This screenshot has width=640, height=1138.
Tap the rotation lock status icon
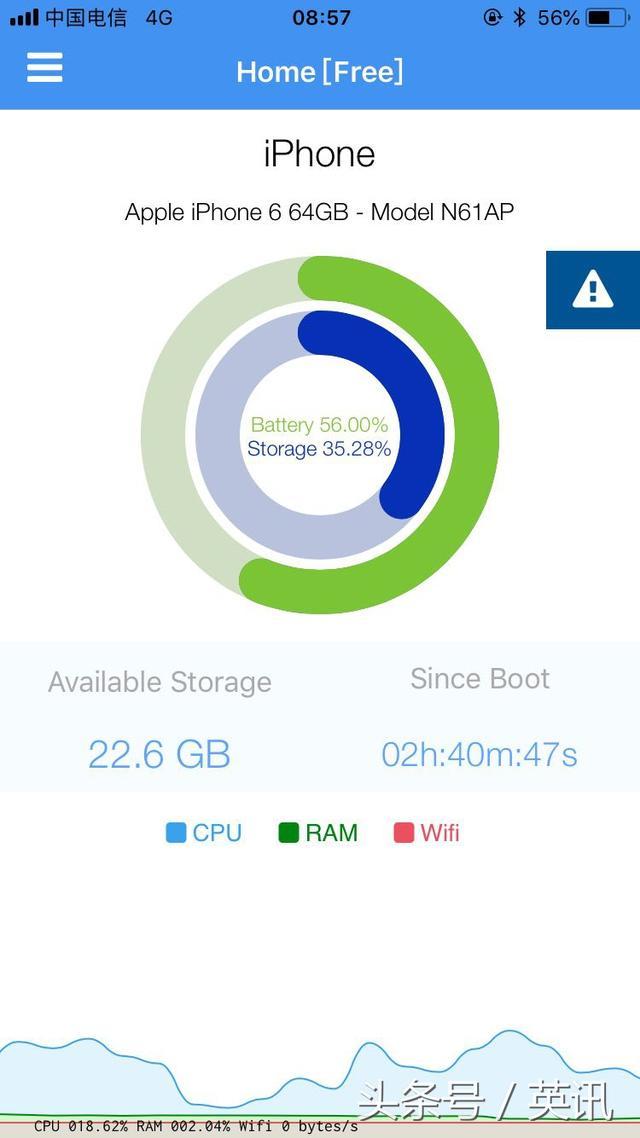(x=492, y=18)
